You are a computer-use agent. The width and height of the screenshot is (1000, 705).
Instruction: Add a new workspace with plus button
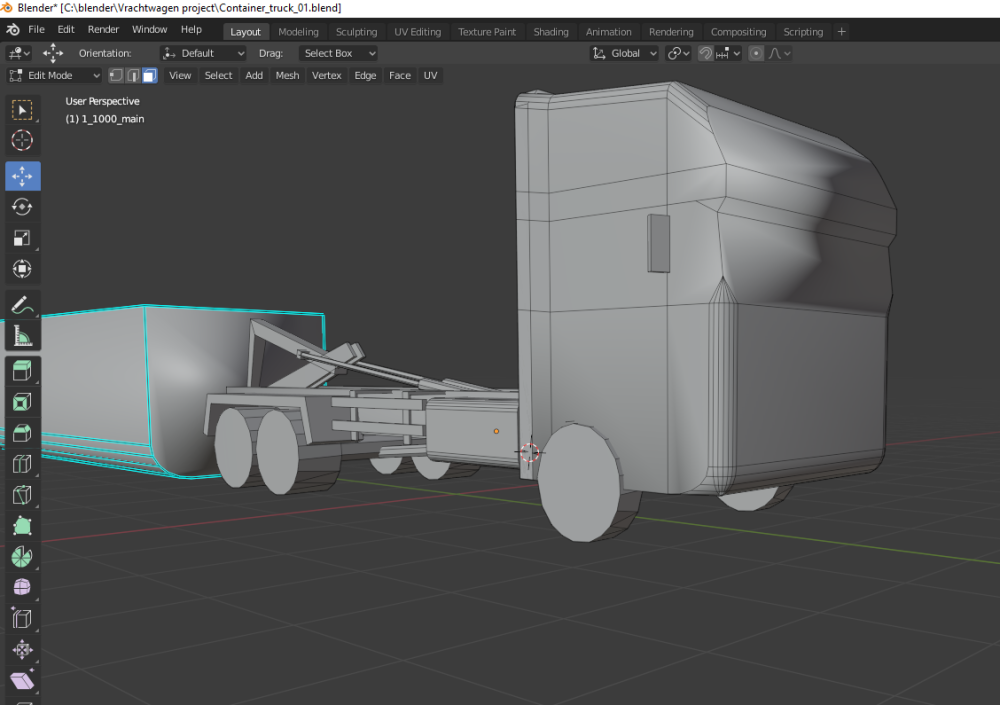[841, 32]
